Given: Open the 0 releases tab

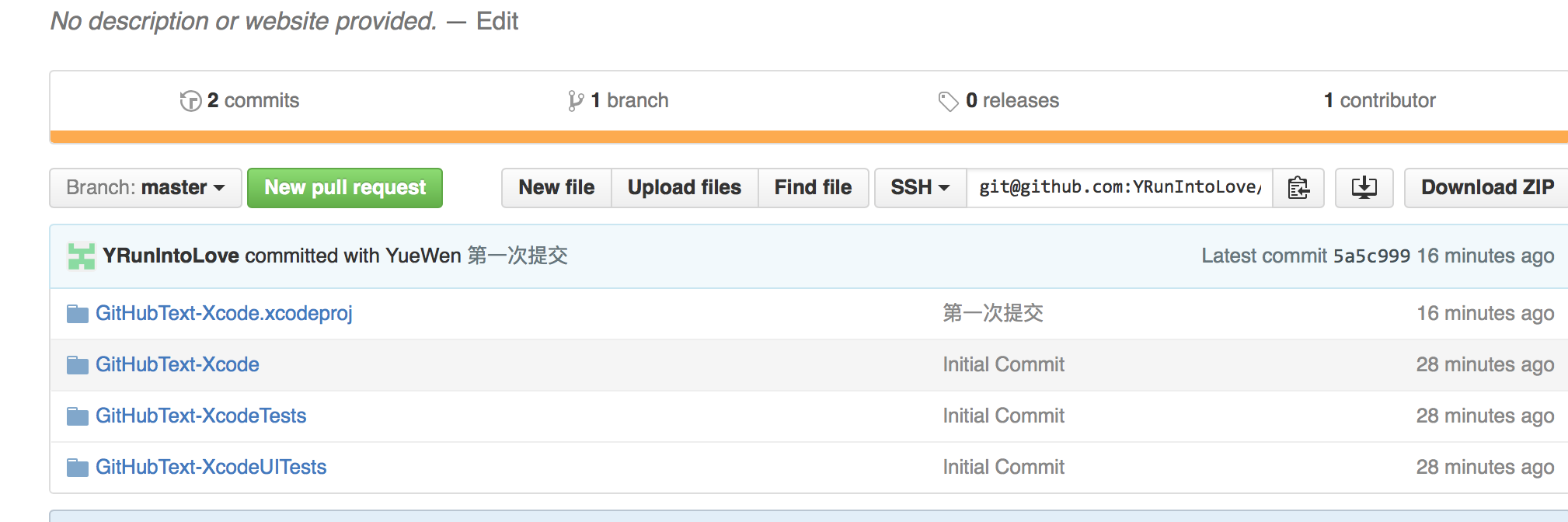Looking at the screenshot, I should tap(998, 101).
